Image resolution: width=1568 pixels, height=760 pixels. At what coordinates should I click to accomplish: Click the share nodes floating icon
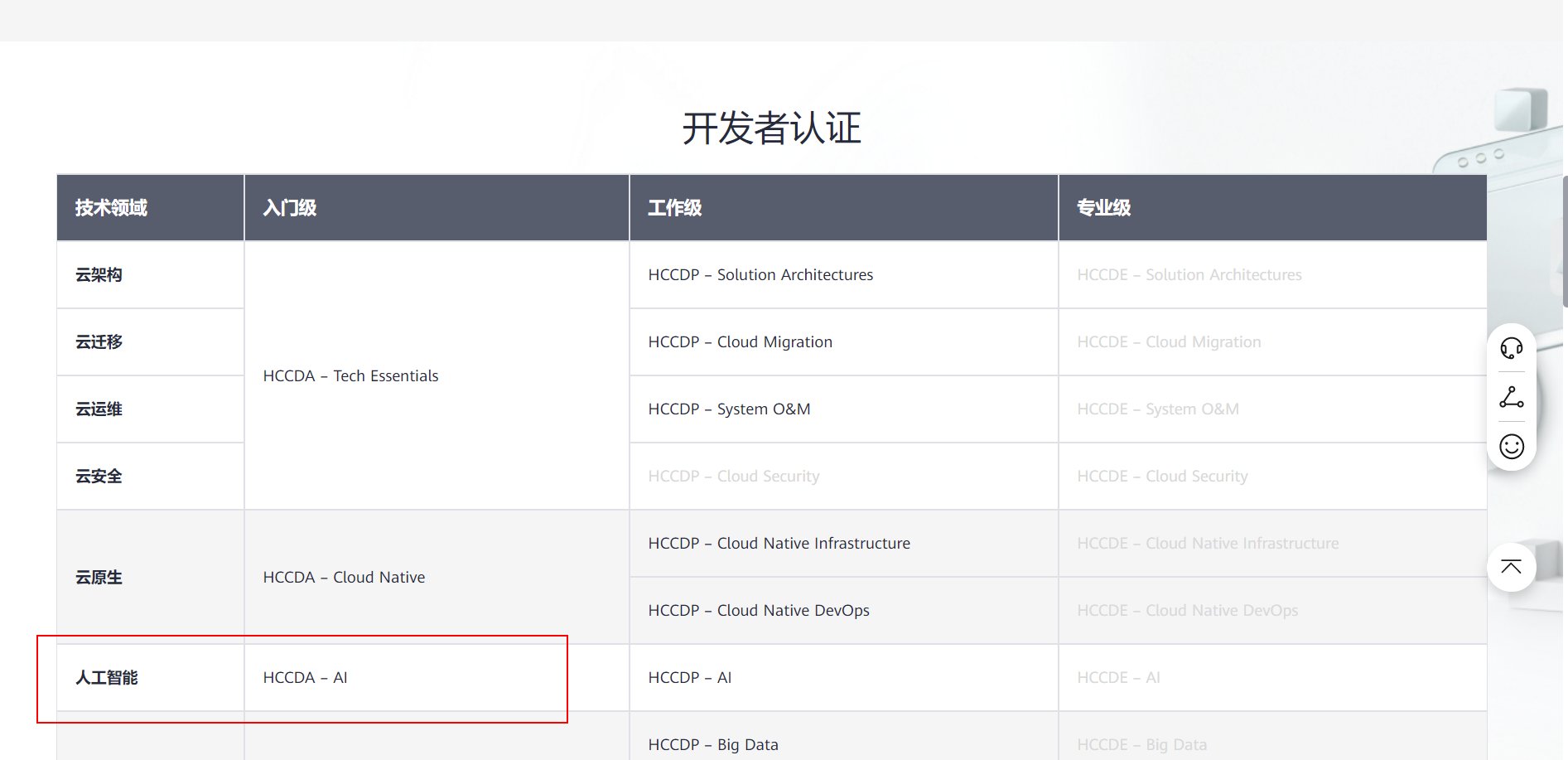pyautogui.click(x=1512, y=398)
